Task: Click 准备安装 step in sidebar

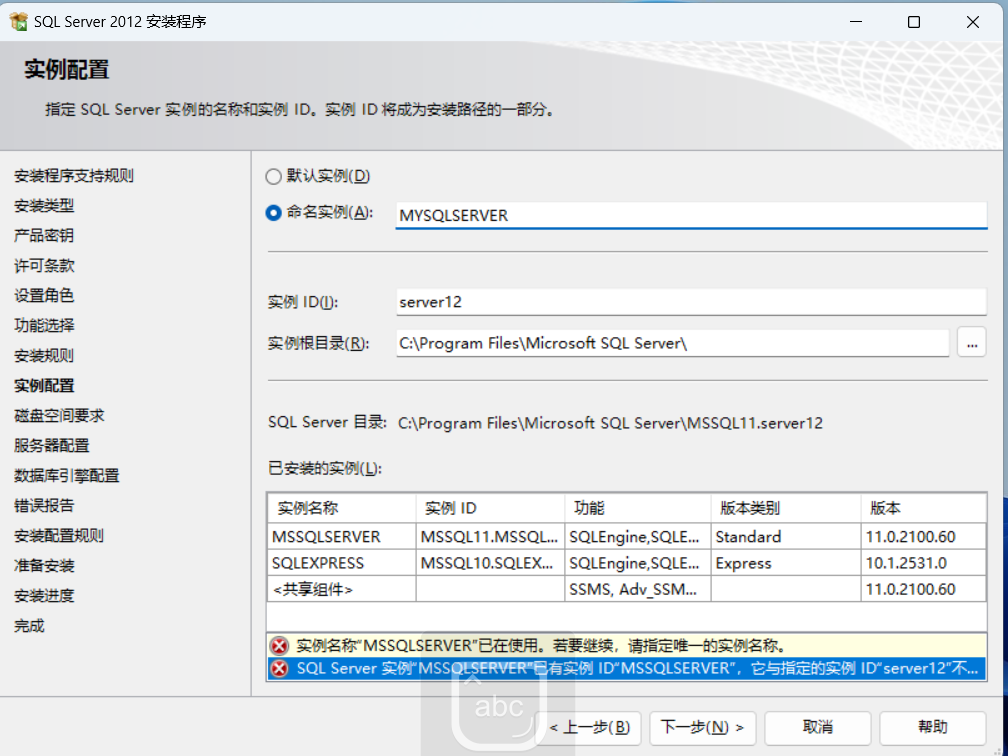Action: tap(44, 566)
